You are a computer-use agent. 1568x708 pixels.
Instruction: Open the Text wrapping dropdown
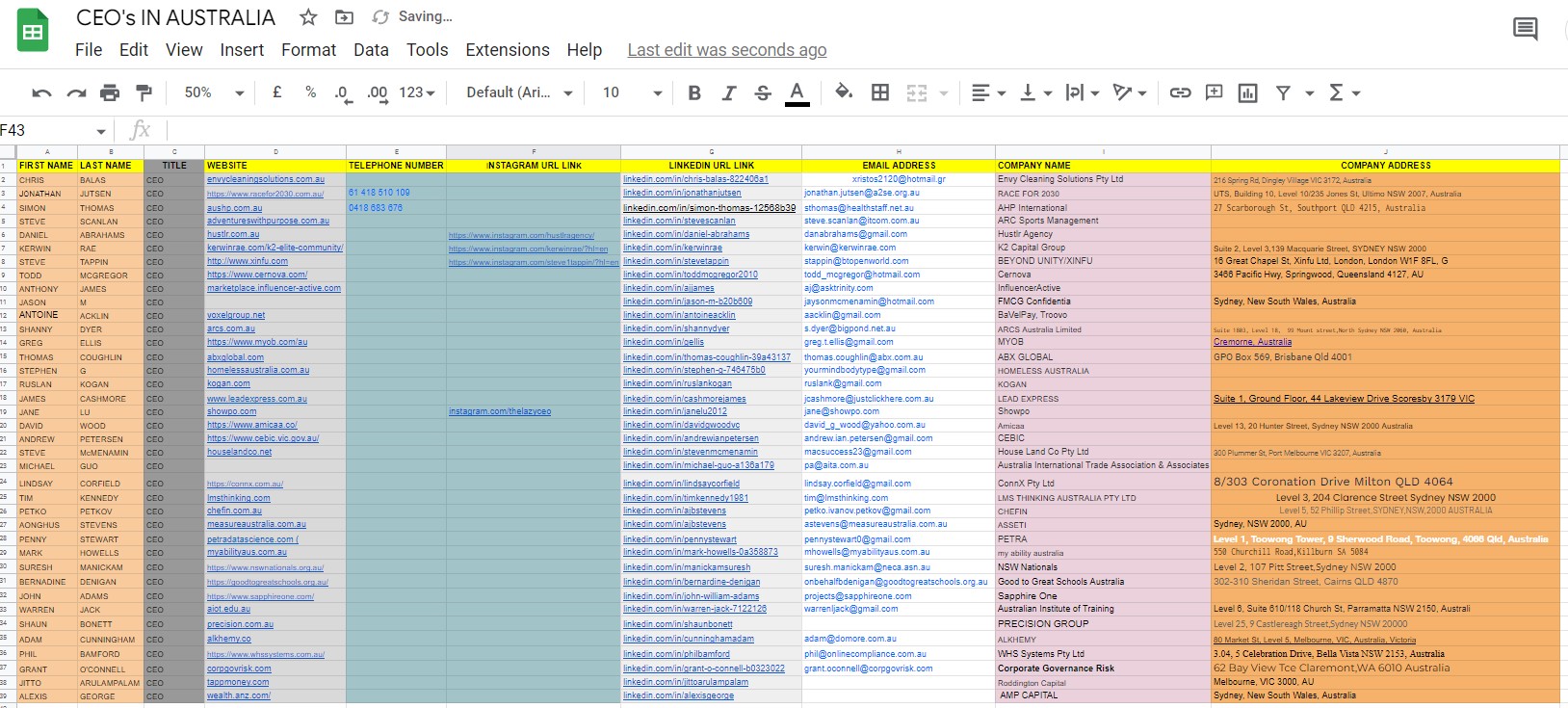(x=1085, y=92)
